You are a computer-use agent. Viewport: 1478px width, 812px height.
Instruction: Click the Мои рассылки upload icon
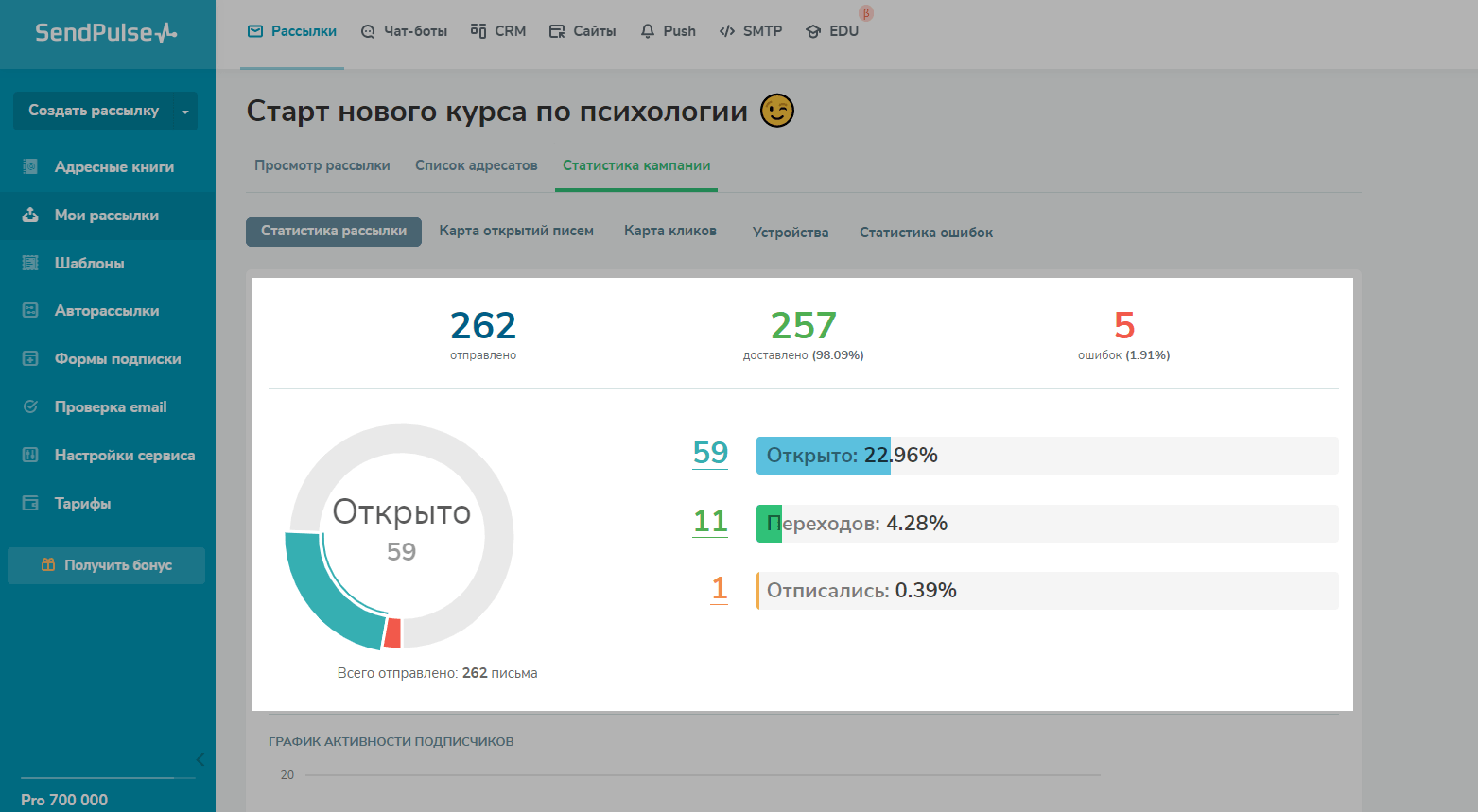point(30,216)
